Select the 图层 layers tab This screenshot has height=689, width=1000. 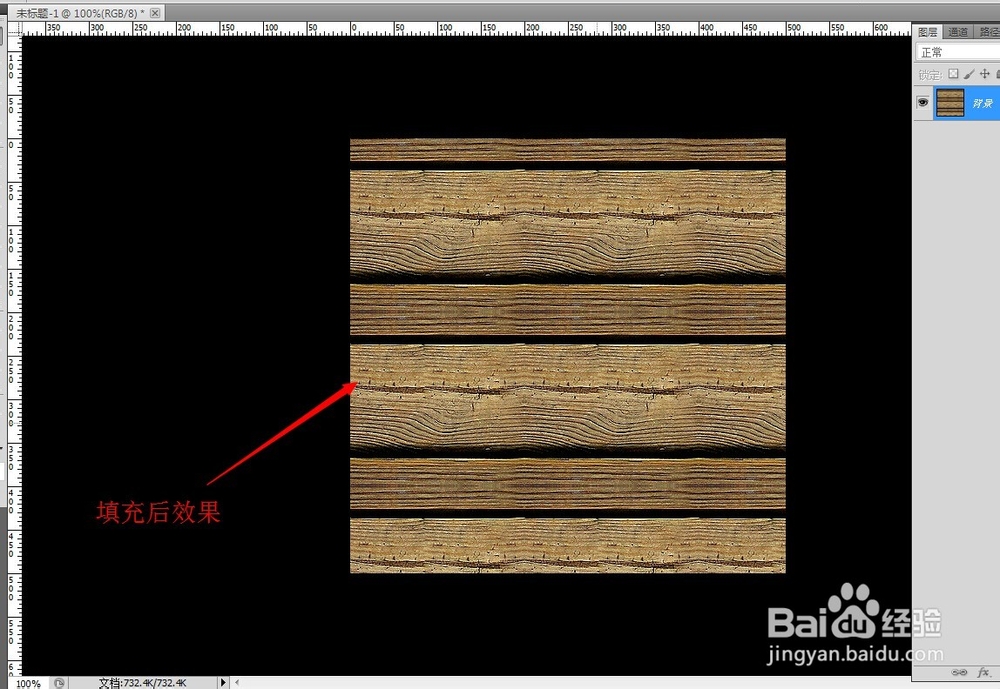click(x=927, y=31)
